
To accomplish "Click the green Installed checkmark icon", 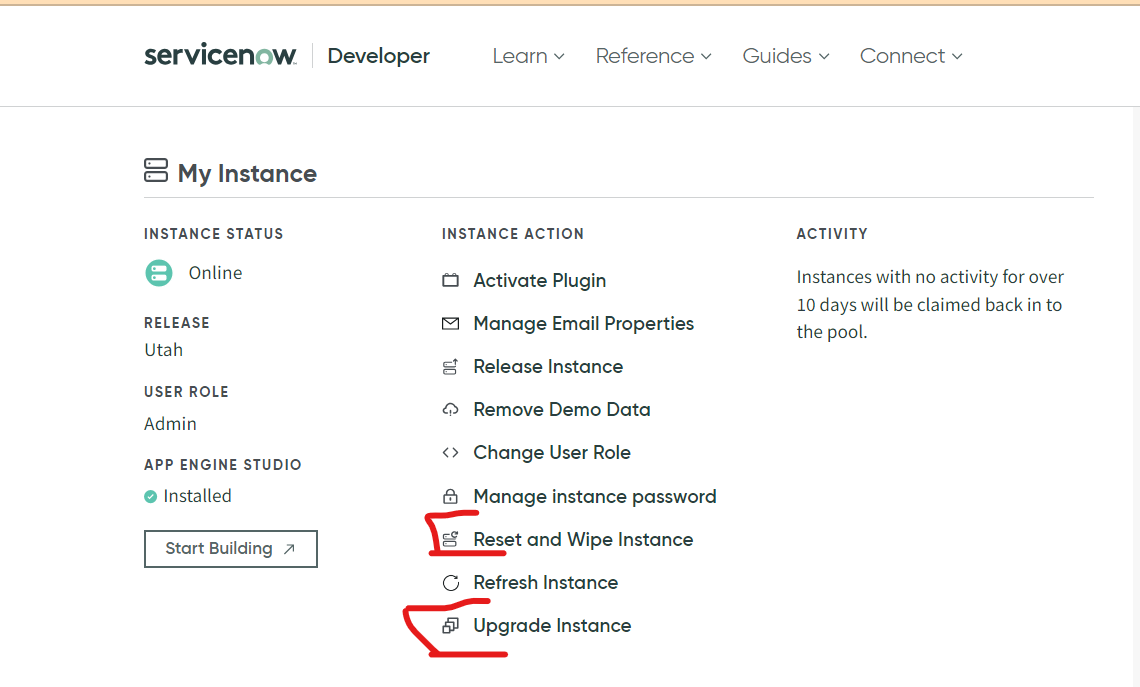I will click(150, 497).
